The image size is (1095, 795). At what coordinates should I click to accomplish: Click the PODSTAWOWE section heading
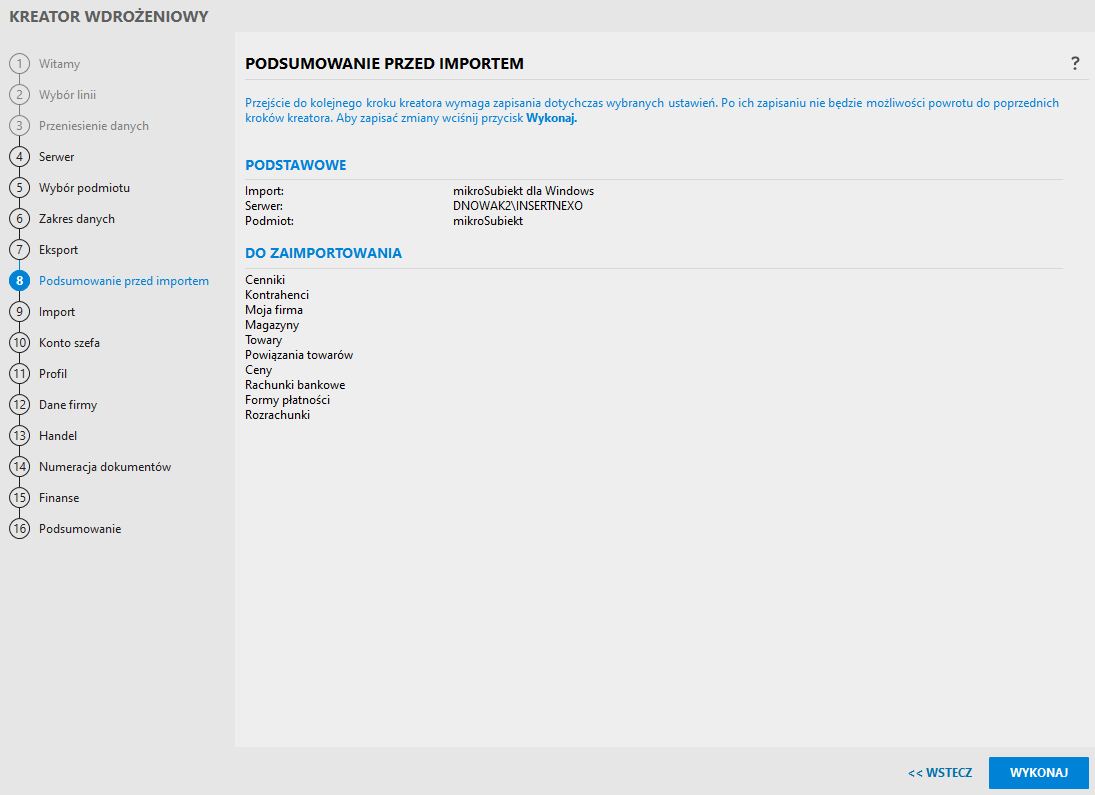(295, 165)
